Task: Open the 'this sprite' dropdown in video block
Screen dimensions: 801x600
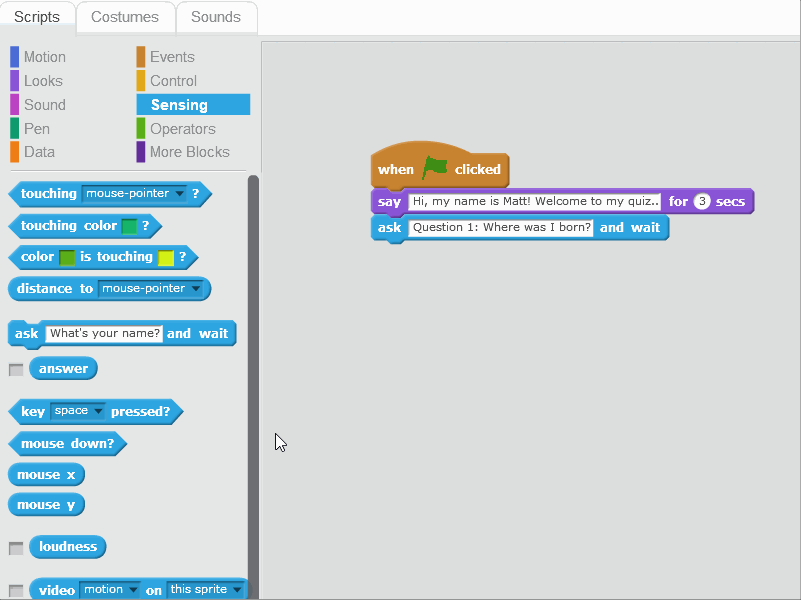Action: tap(205, 590)
